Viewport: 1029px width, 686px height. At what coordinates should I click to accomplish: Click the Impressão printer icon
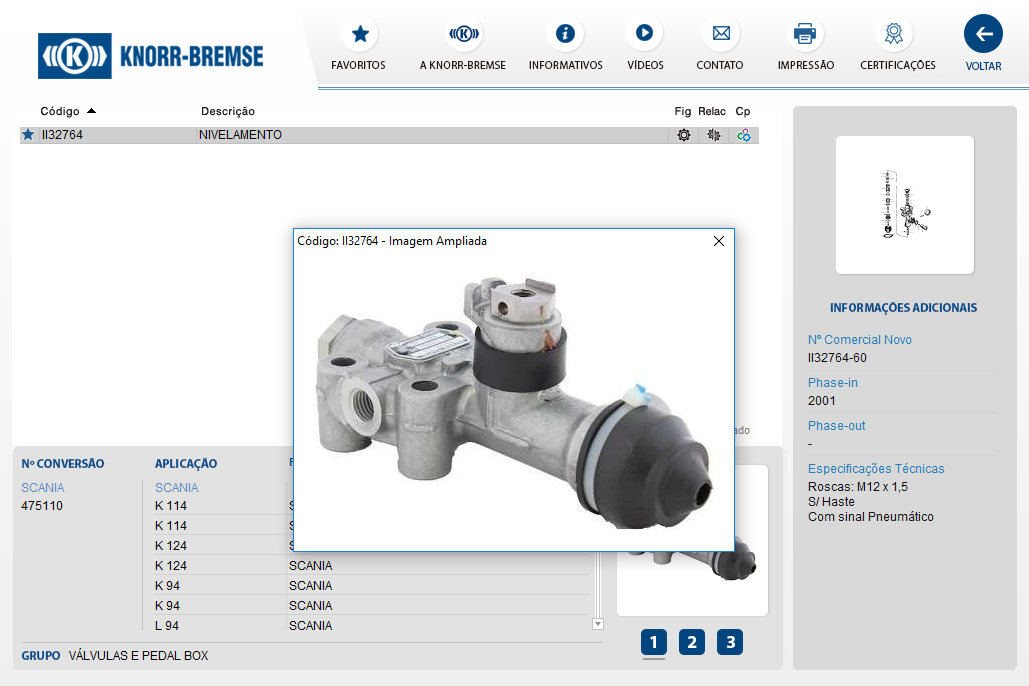click(x=805, y=34)
